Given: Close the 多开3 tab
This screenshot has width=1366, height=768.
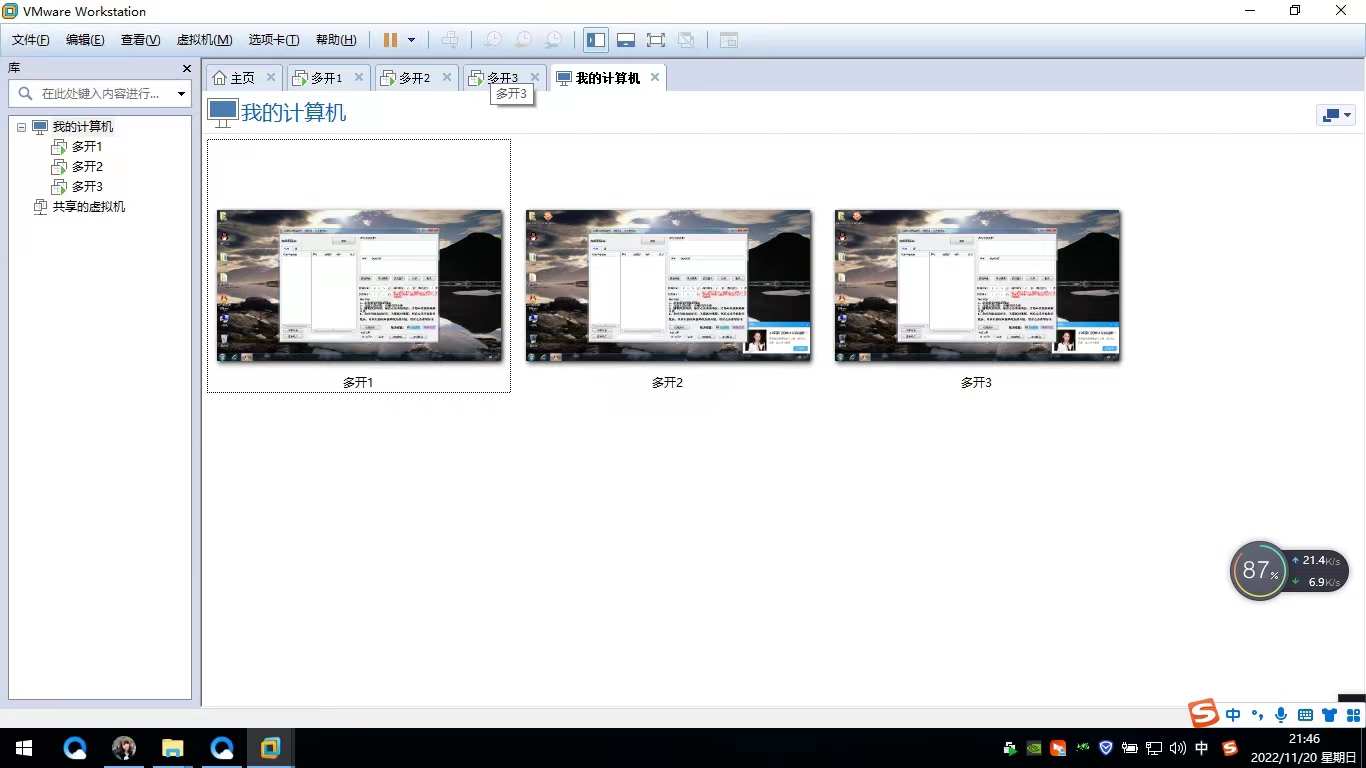Looking at the screenshot, I should pyautogui.click(x=535, y=77).
